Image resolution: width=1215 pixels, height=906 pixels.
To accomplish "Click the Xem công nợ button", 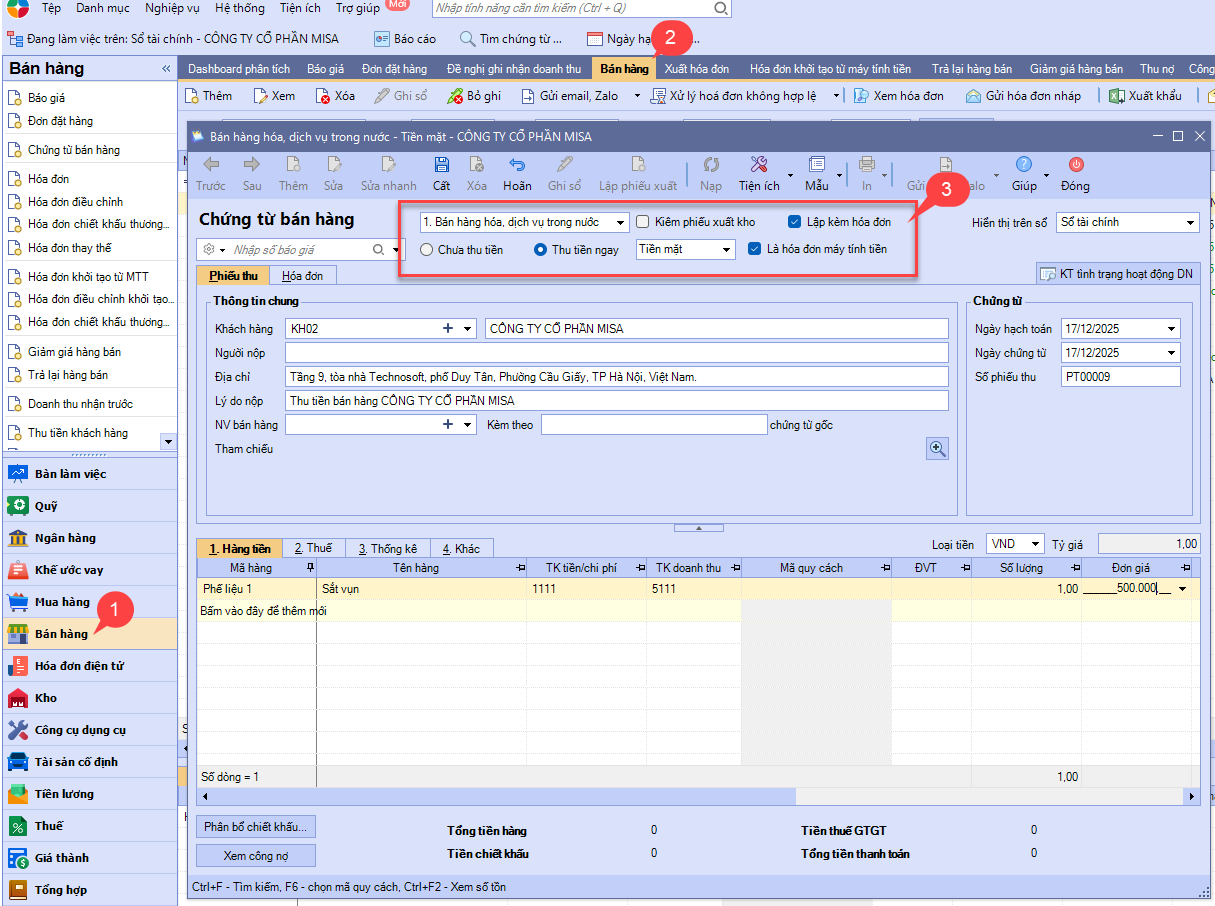I will coord(256,856).
